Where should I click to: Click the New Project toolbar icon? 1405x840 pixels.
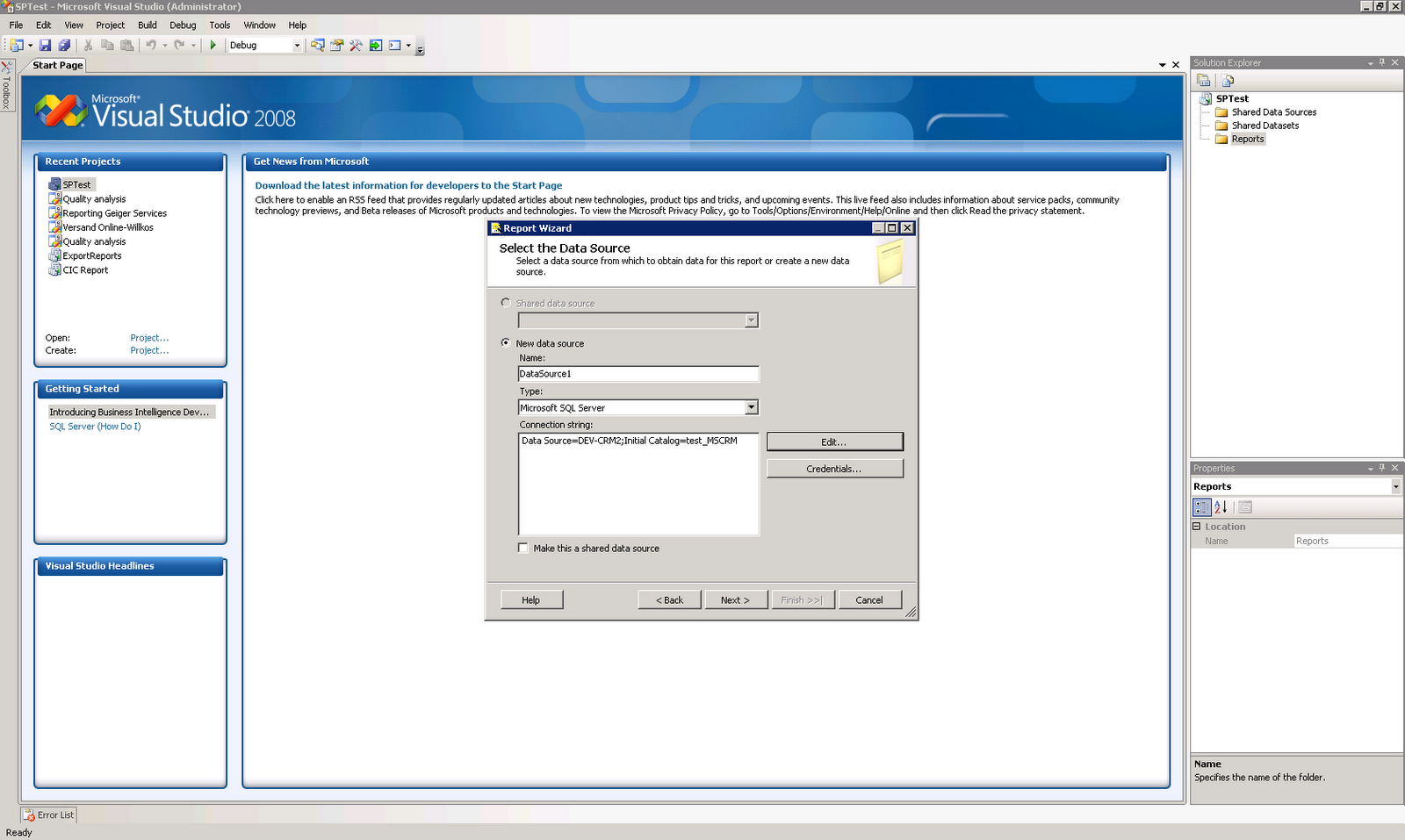click(x=17, y=46)
